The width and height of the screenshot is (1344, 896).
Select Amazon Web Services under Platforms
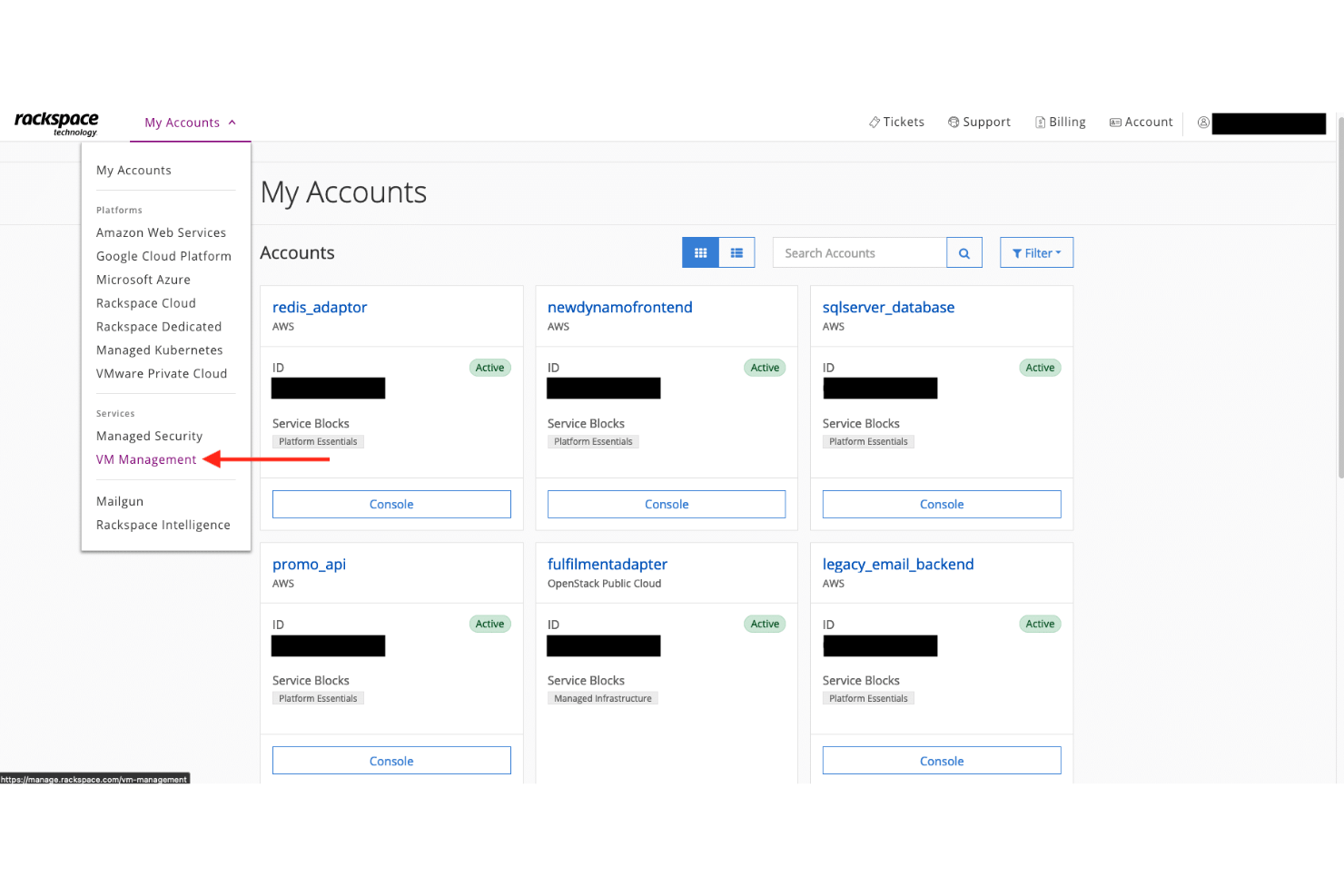[x=161, y=232]
